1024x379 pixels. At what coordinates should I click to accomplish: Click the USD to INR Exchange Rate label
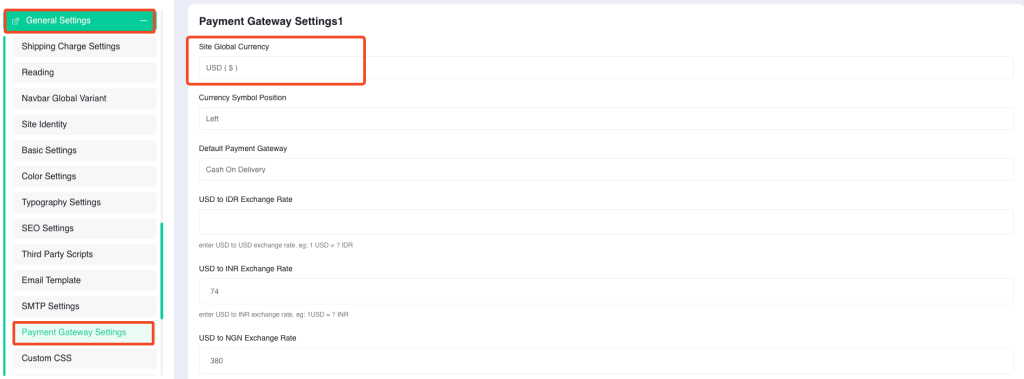[246, 269]
